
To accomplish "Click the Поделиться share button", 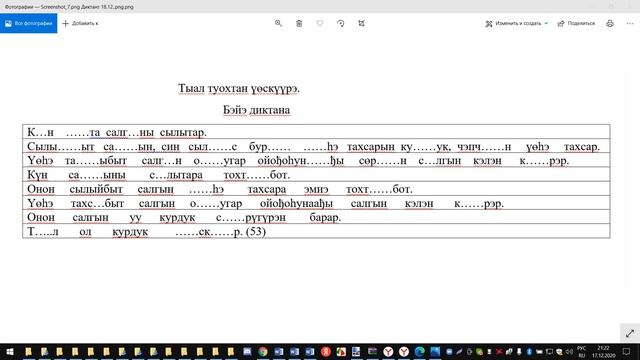I will point(576,23).
